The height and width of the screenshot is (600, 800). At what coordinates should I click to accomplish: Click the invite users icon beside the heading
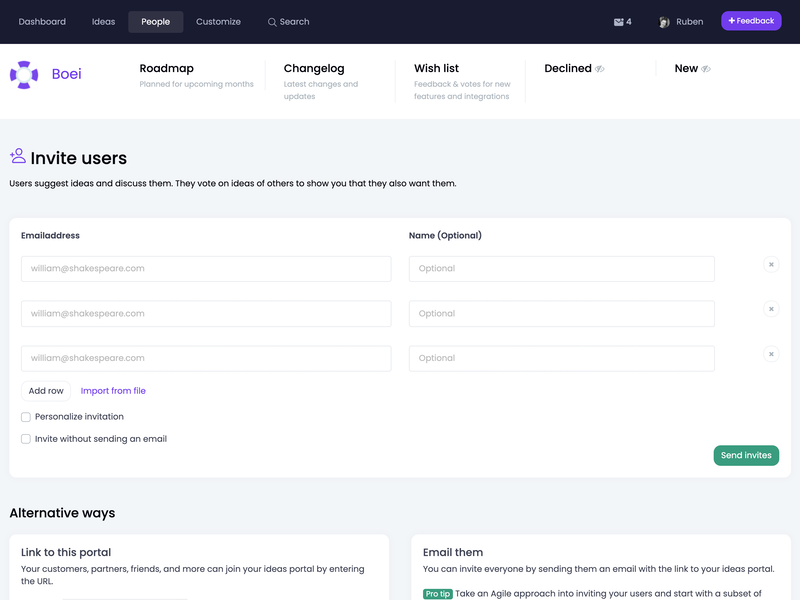click(19, 157)
